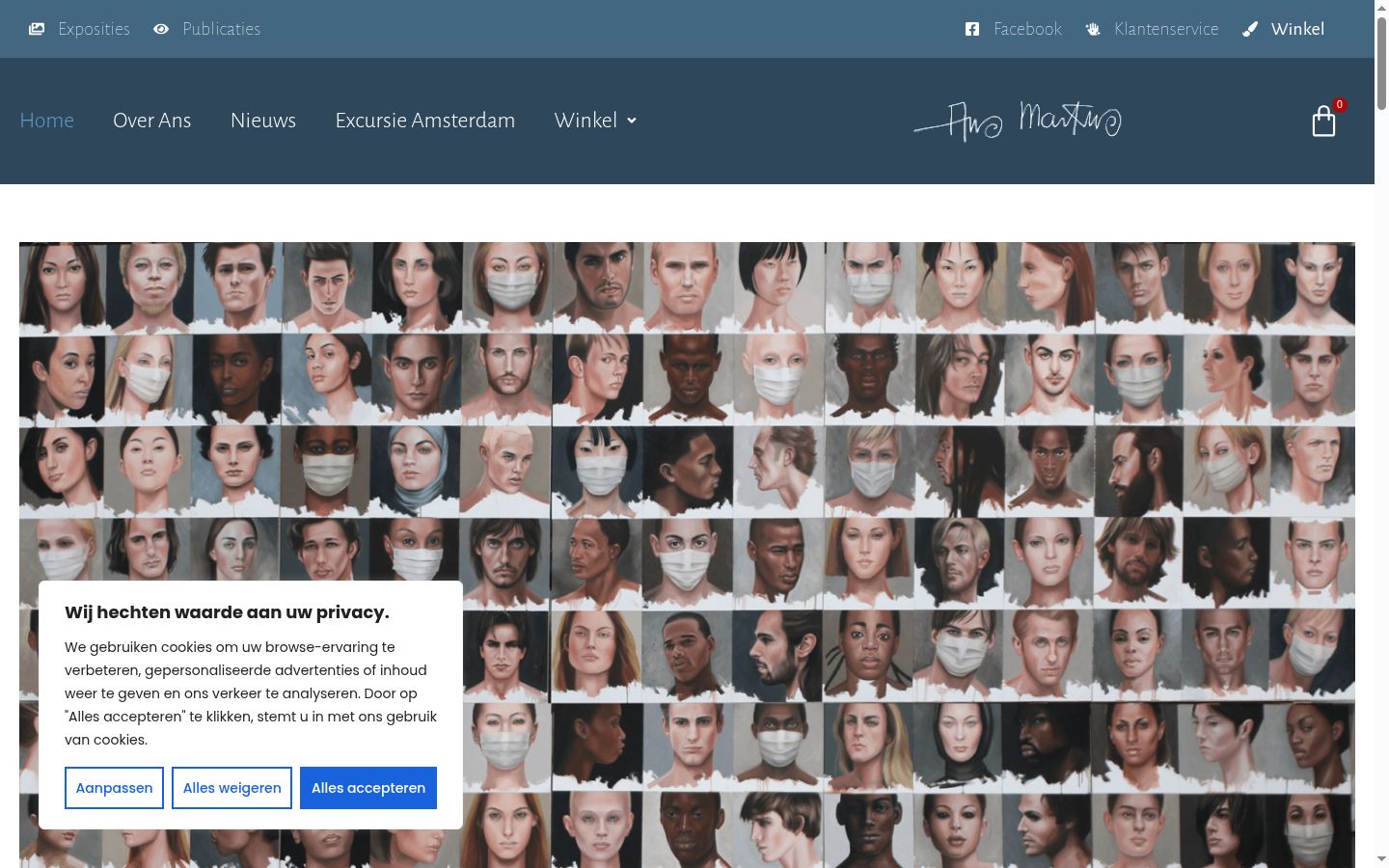Go to Klantenservice
Image resolution: width=1389 pixels, height=868 pixels.
coord(1166,29)
